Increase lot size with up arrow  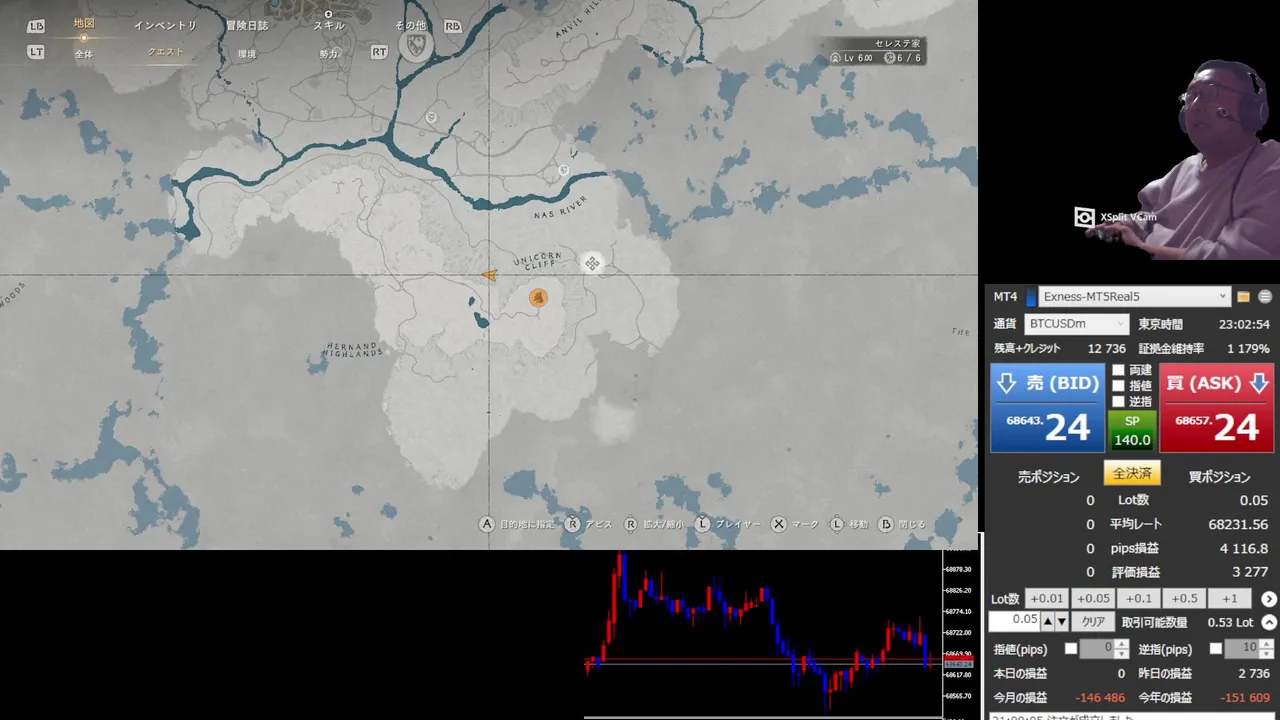point(1048,622)
